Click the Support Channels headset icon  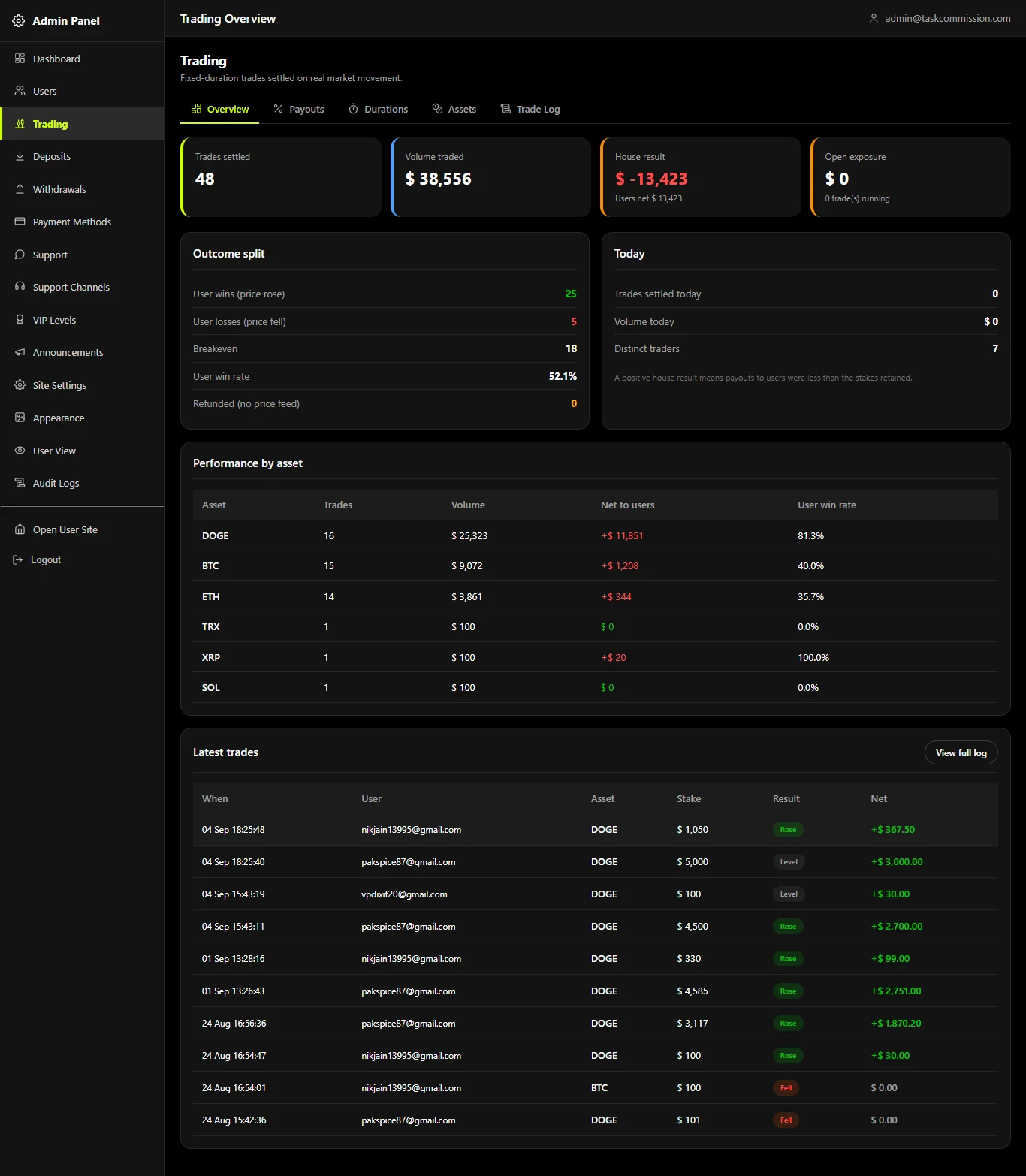[20, 287]
